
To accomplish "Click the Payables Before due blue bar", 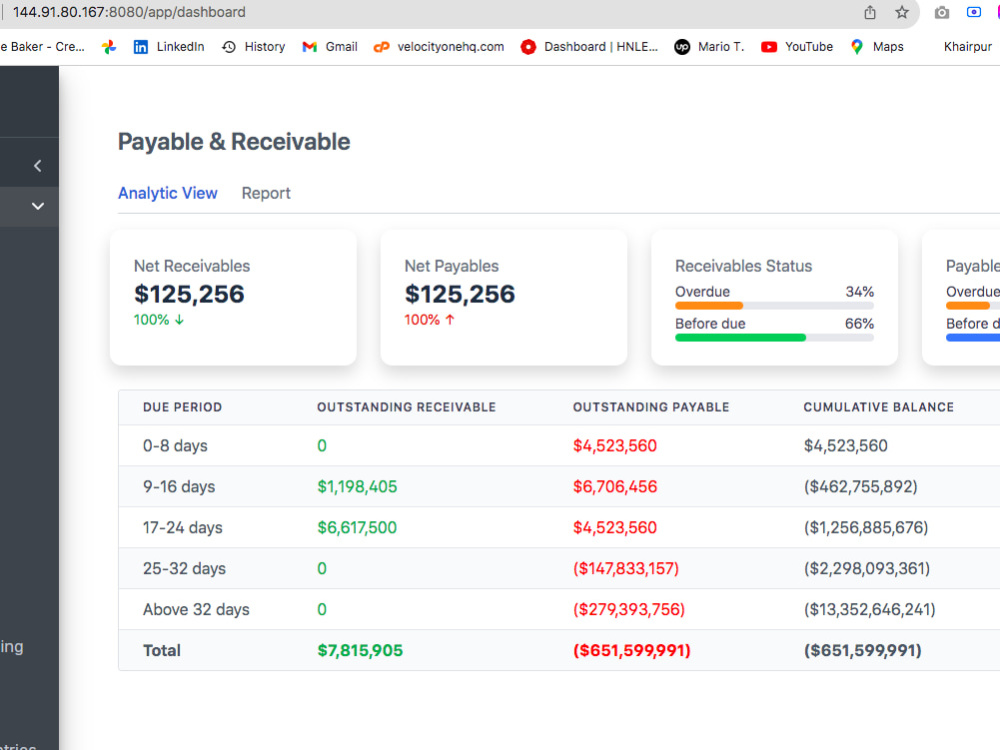I will [x=973, y=338].
